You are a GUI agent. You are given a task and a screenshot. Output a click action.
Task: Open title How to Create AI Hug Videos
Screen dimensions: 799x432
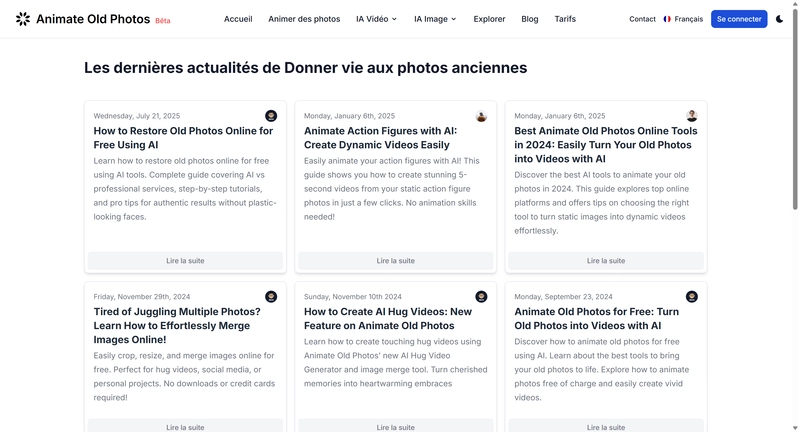[x=388, y=318]
